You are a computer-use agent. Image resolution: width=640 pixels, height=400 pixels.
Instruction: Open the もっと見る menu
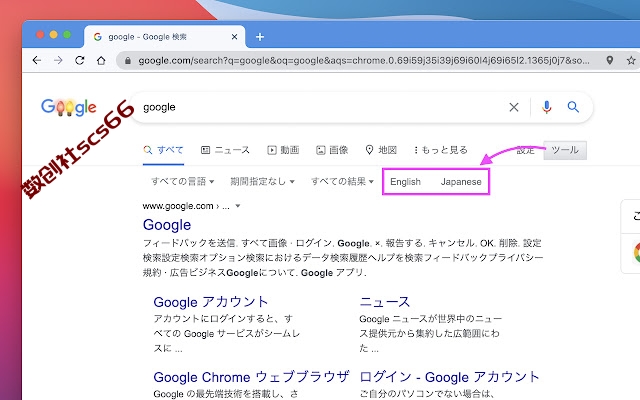[441, 150]
